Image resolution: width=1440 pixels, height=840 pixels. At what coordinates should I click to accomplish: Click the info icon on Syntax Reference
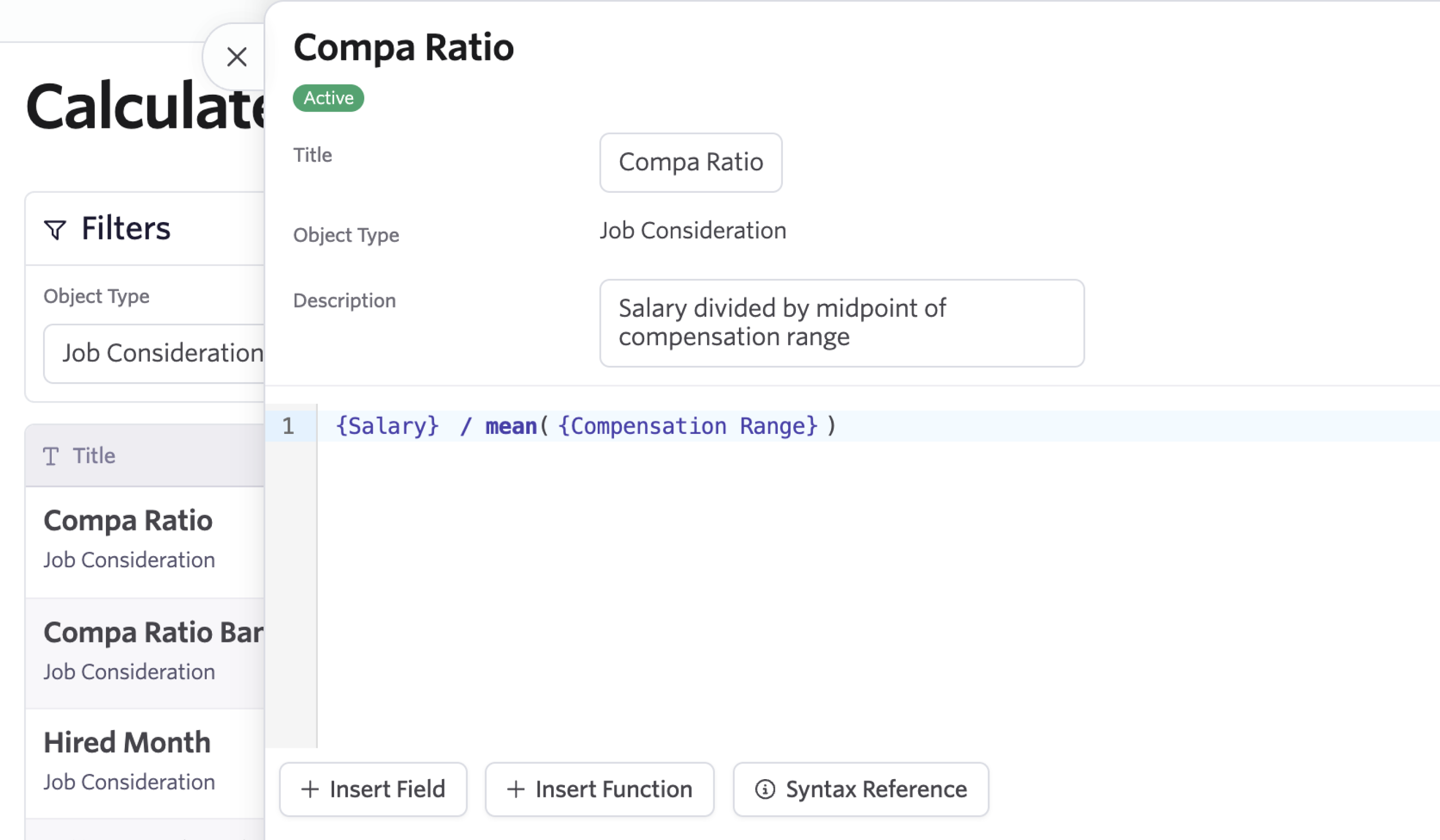point(765,789)
